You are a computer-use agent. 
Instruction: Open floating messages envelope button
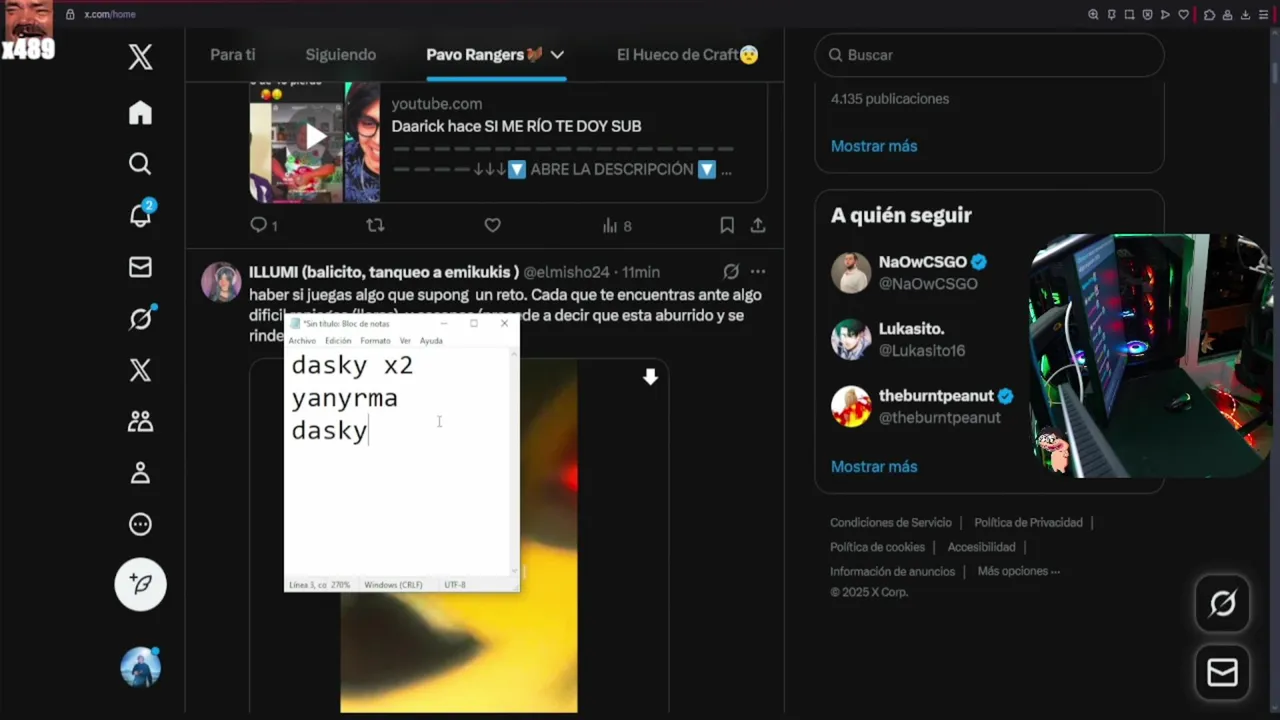[1223, 673]
